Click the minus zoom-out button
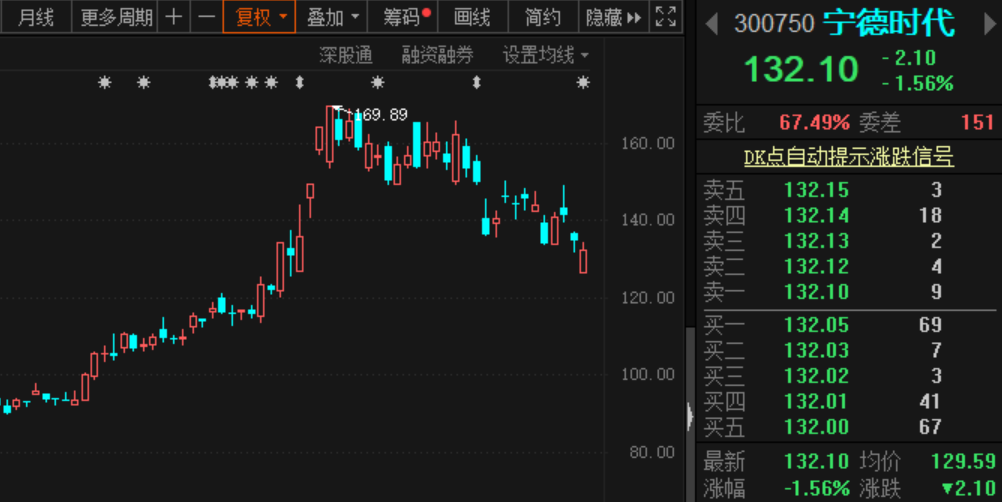The width and height of the screenshot is (1002, 502). [206, 17]
